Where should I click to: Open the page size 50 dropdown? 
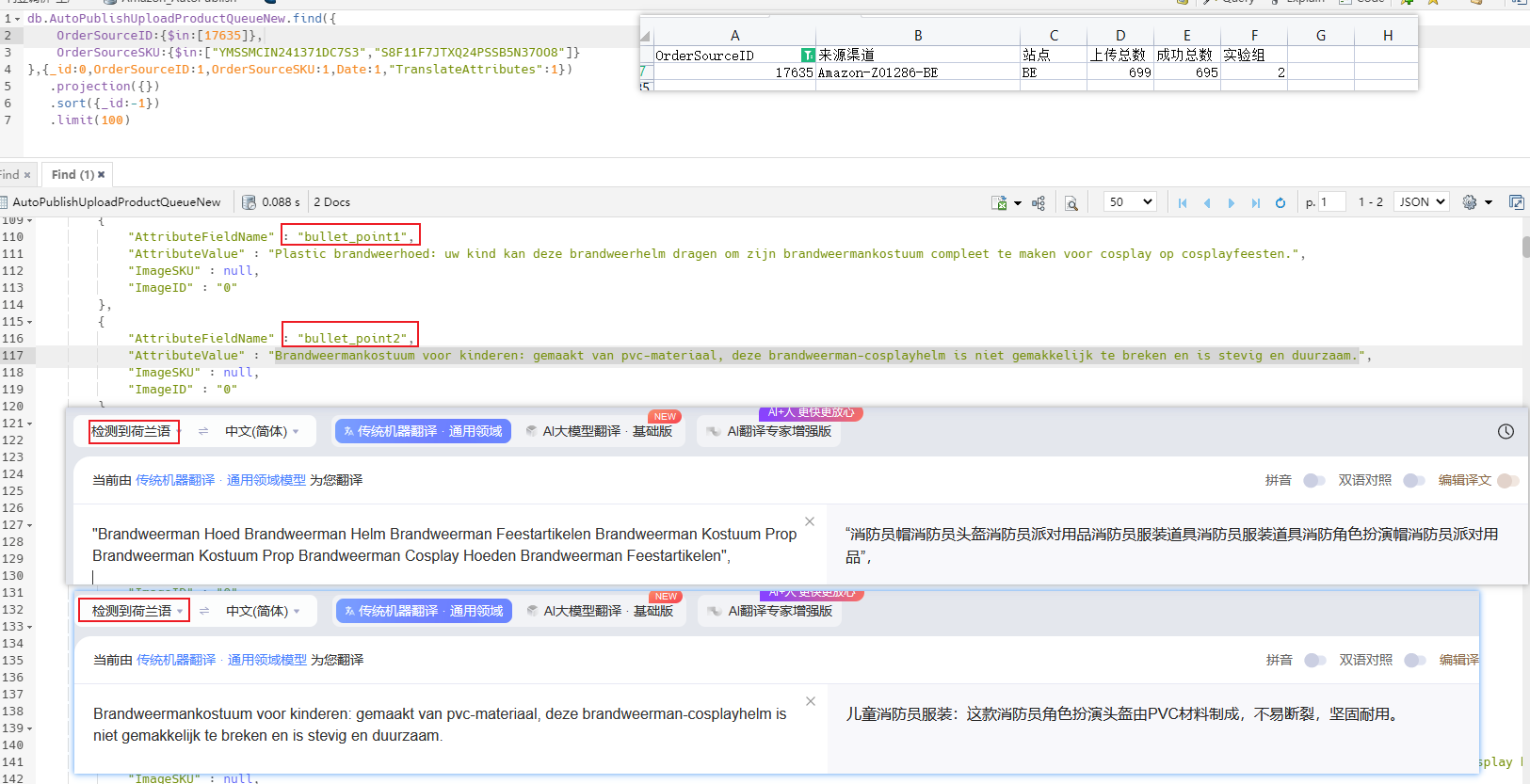pyautogui.click(x=1130, y=201)
